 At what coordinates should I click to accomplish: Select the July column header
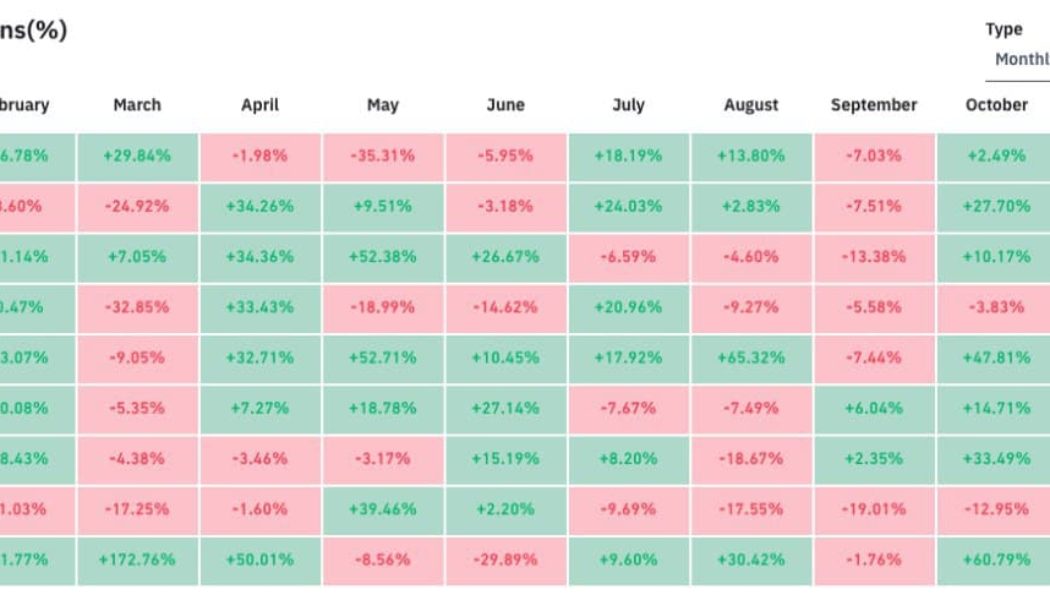[629, 104]
